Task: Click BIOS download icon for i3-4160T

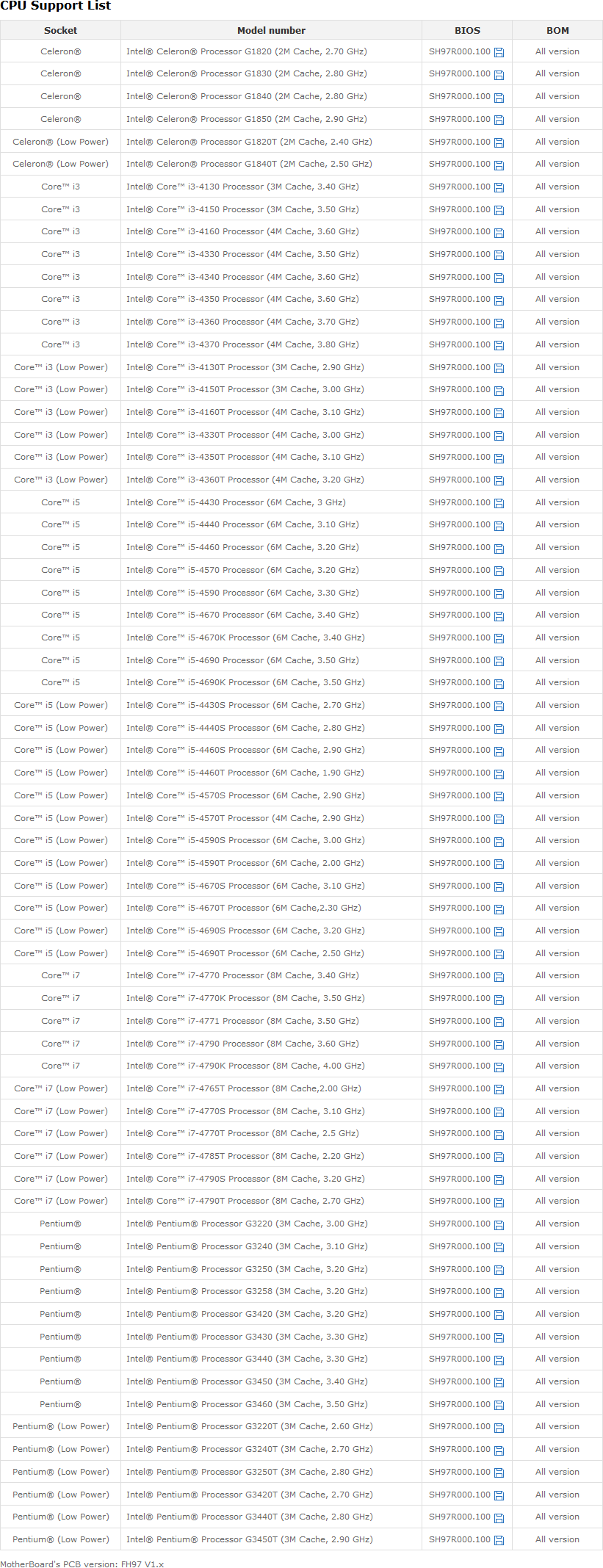Action: pyautogui.click(x=499, y=413)
